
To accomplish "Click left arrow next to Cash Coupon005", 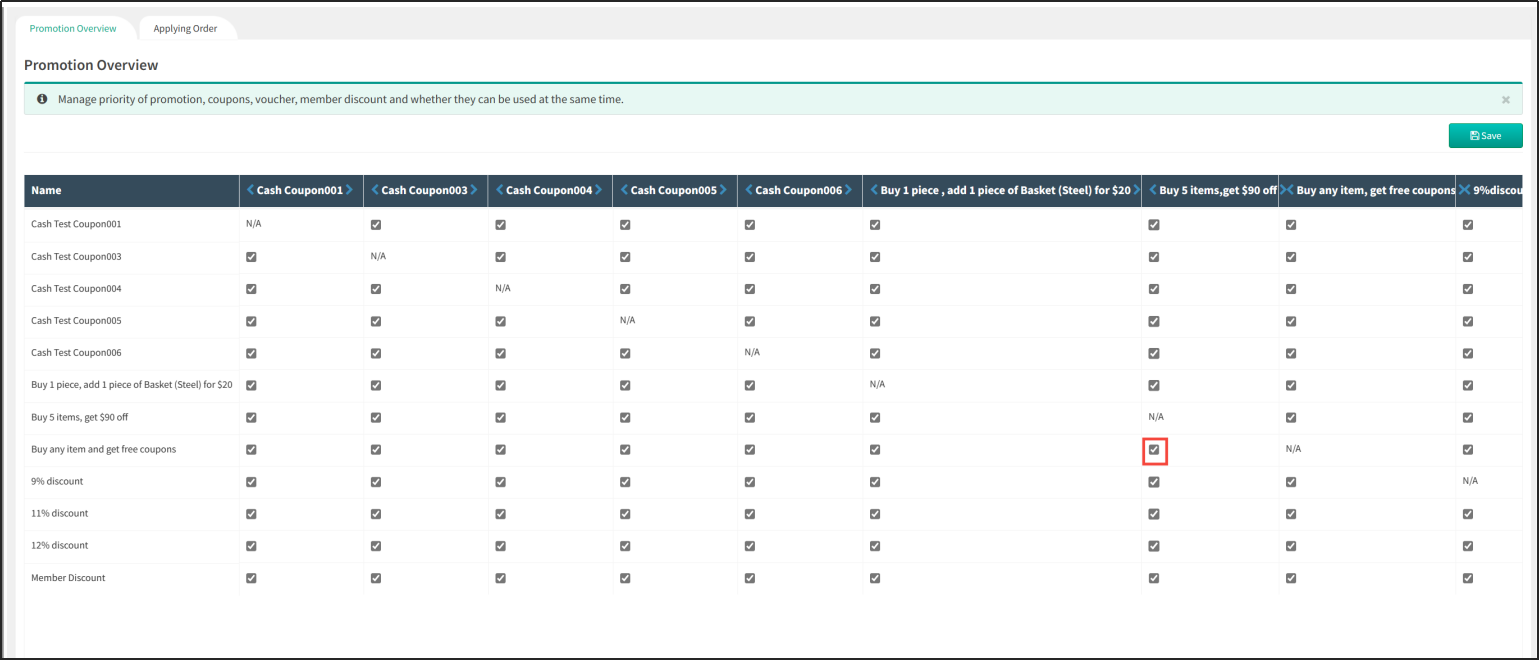I will tap(624, 190).
